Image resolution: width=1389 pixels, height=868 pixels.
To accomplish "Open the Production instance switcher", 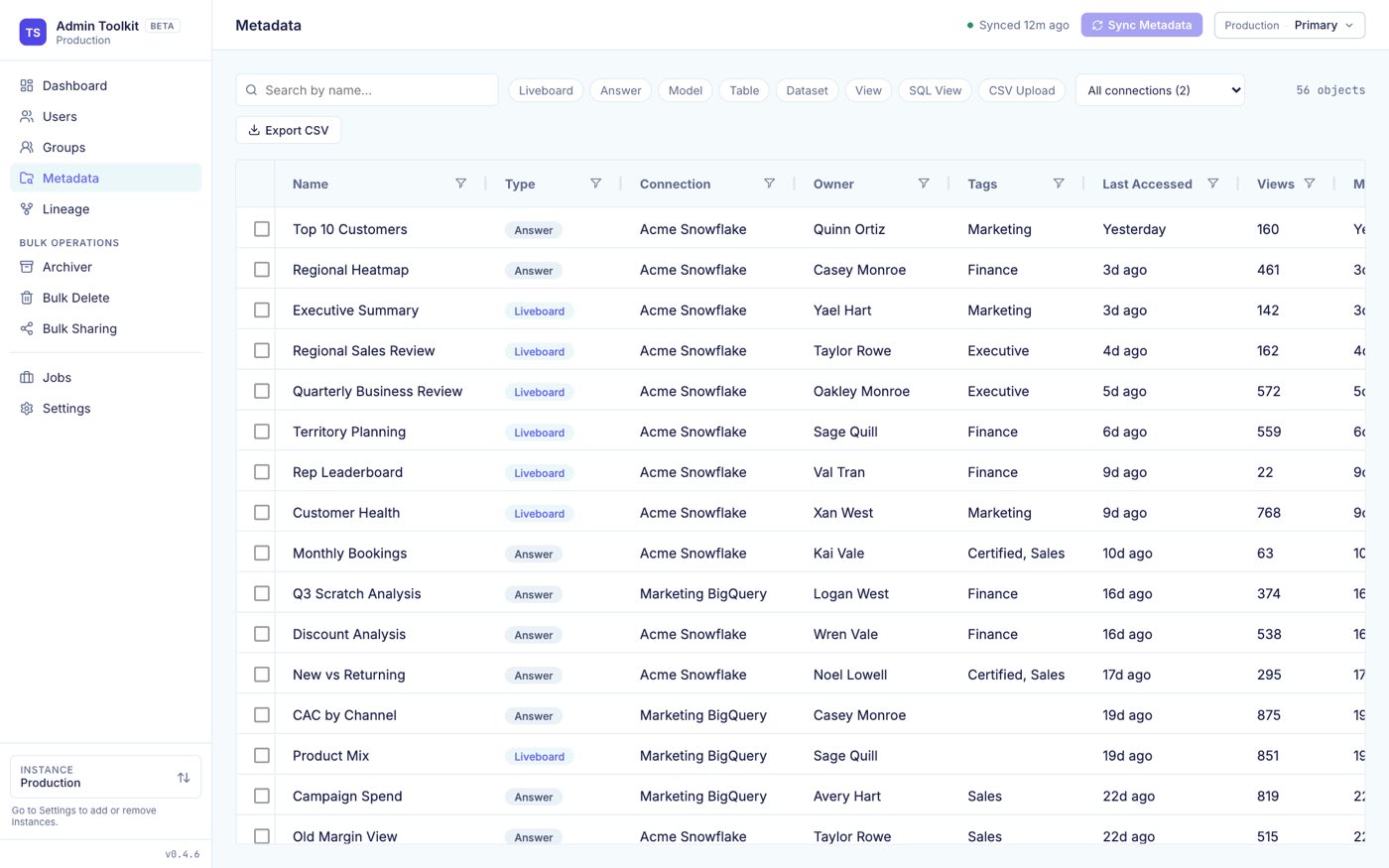I will pos(105,777).
